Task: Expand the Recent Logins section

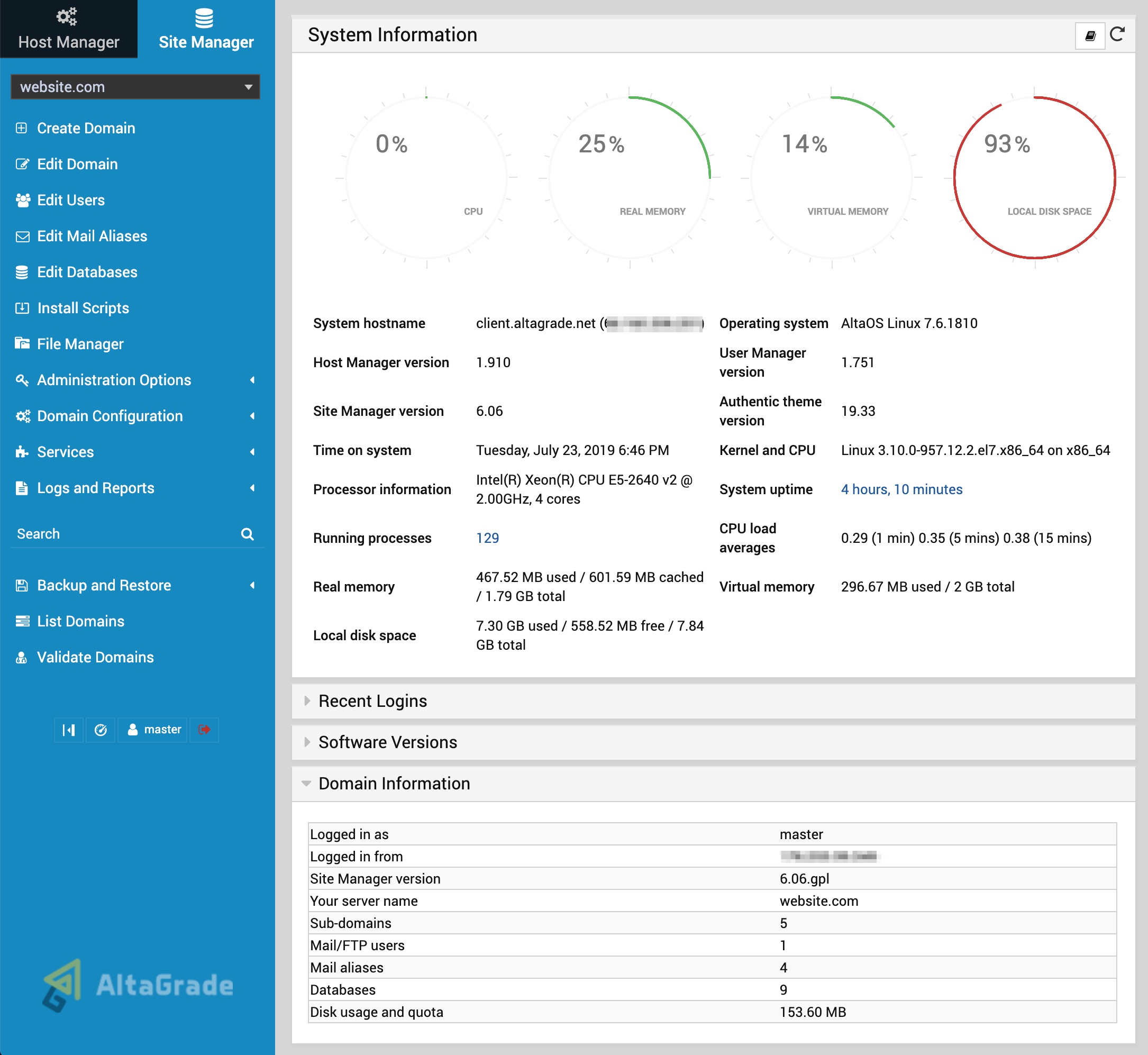Action: pyautogui.click(x=373, y=701)
